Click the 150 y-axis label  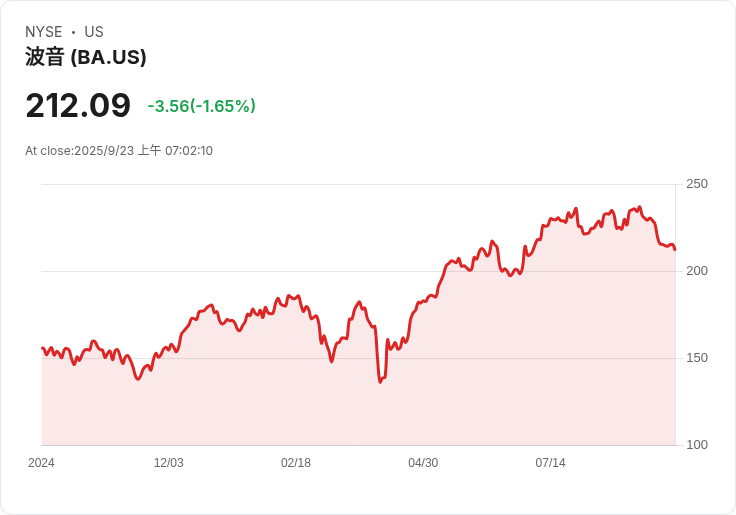click(697, 358)
